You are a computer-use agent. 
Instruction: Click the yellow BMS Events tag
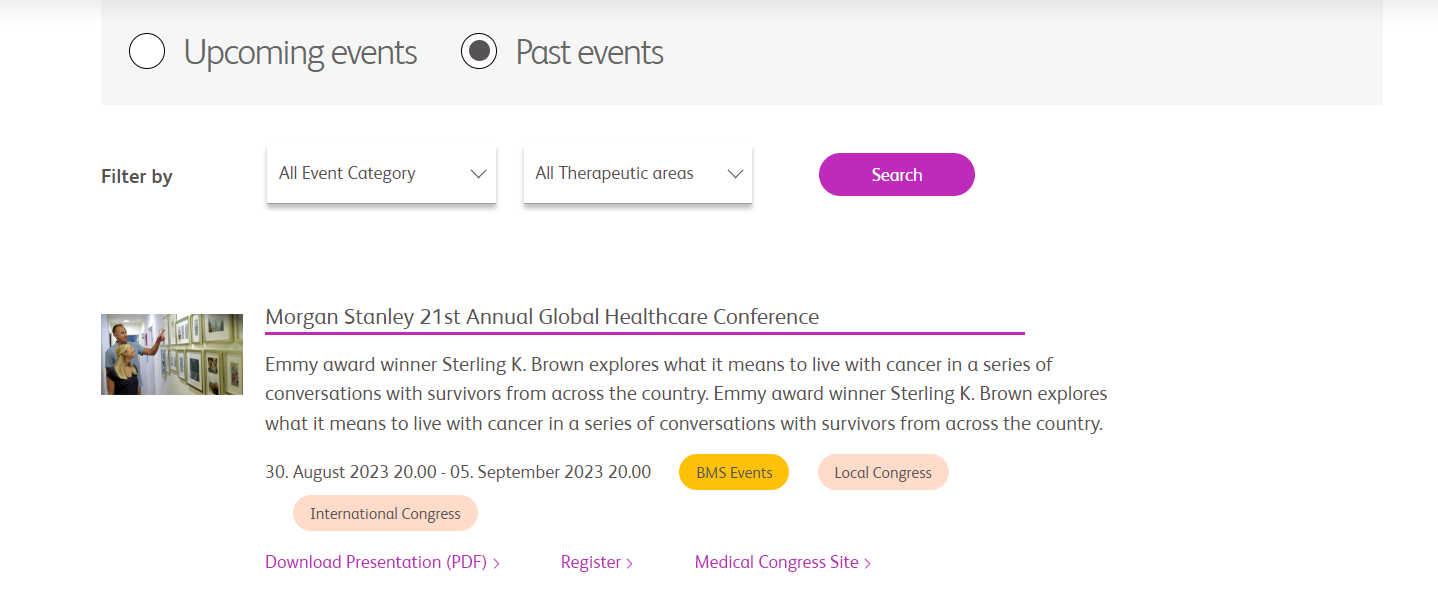pos(734,472)
